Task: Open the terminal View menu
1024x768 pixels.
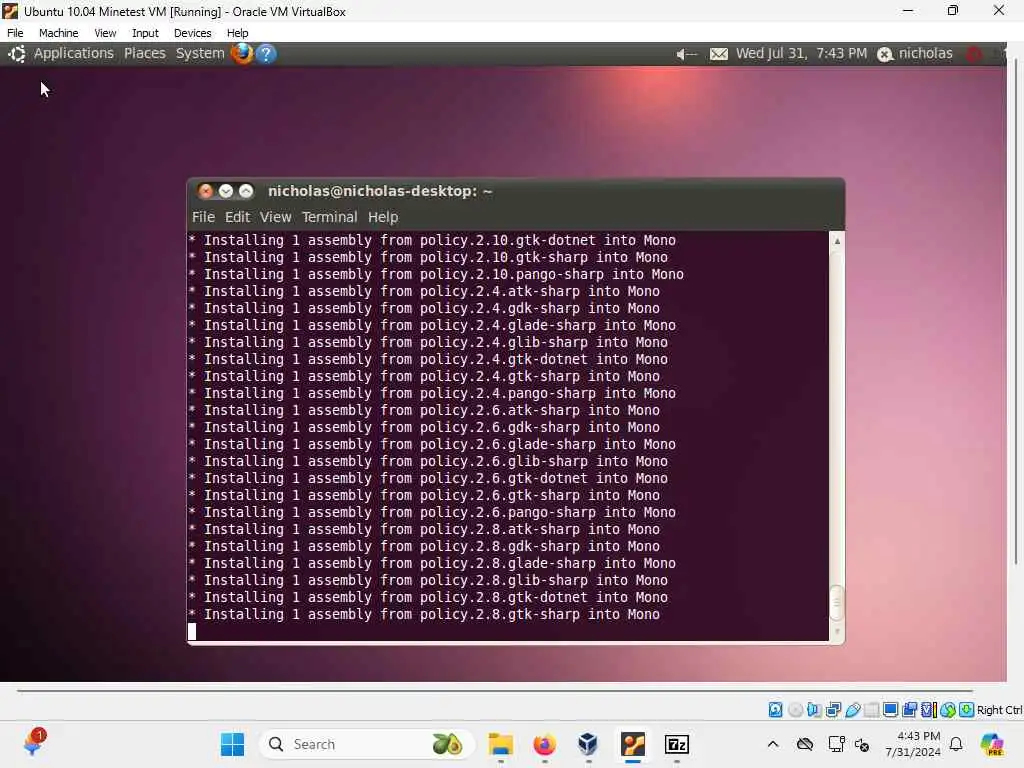Action: pyautogui.click(x=276, y=217)
